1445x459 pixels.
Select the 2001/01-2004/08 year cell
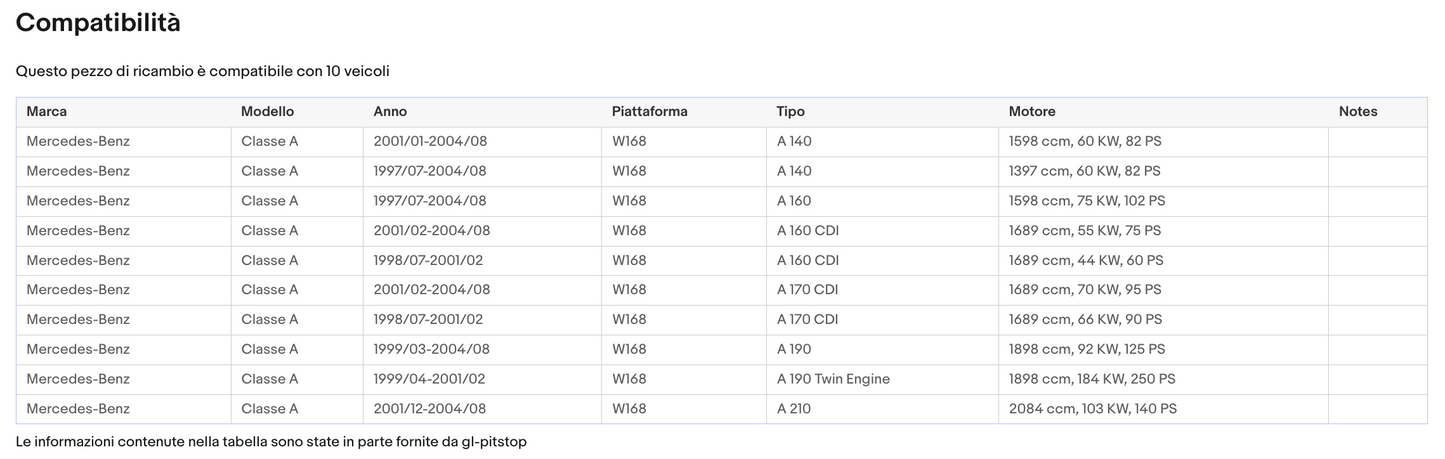430,142
